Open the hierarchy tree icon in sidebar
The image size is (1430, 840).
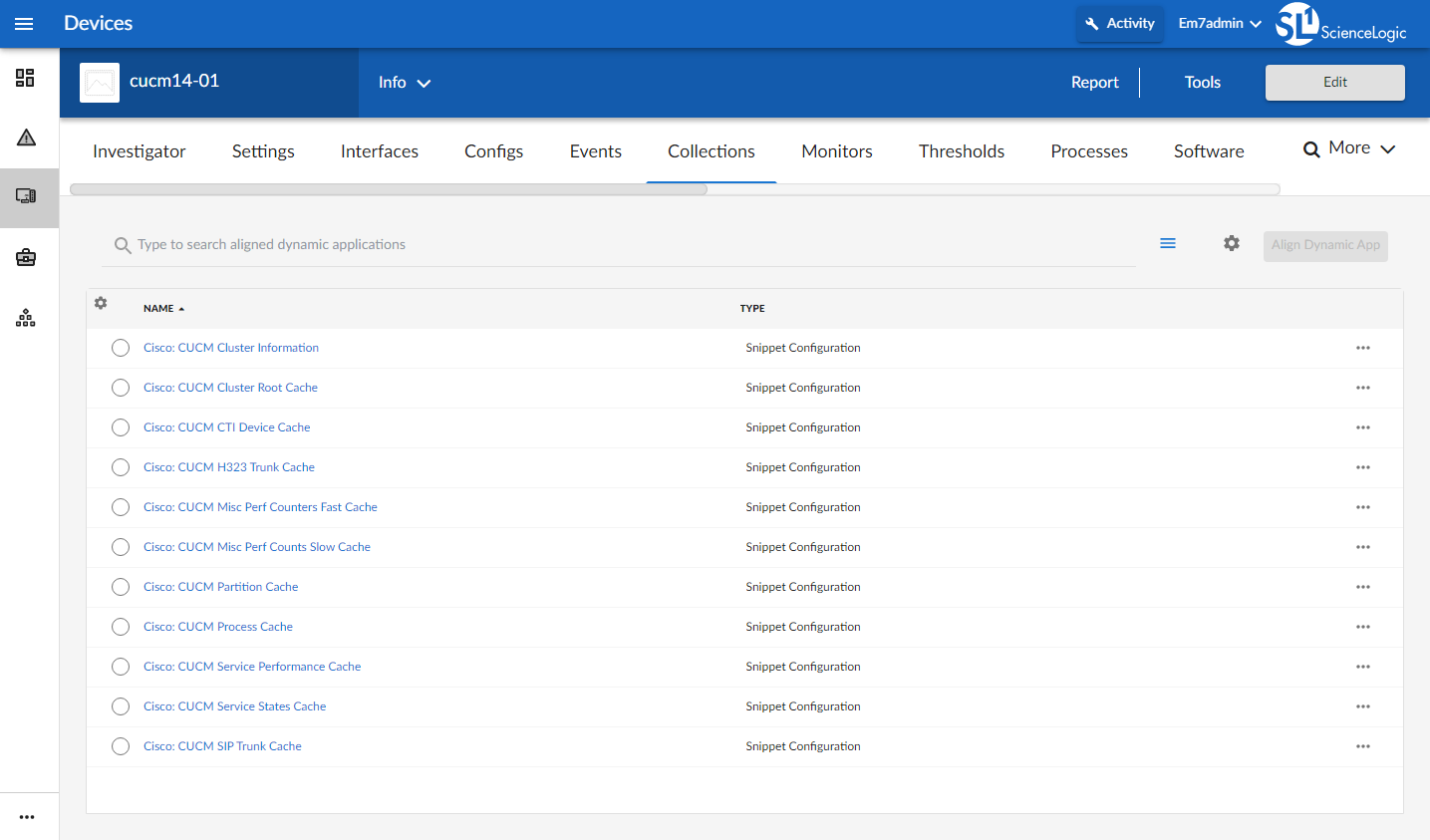tap(26, 318)
